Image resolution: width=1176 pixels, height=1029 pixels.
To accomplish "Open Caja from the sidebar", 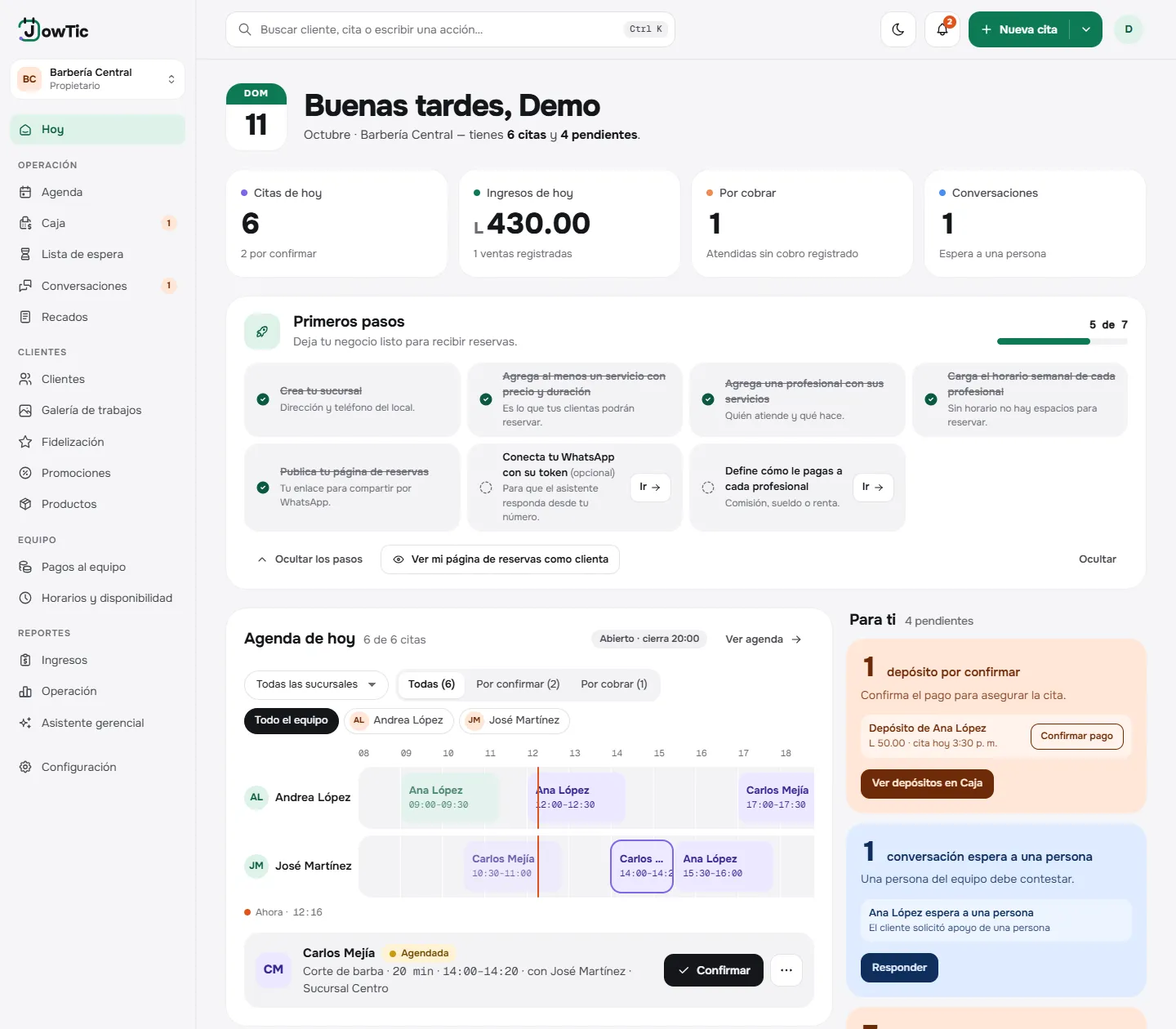I will 98,223.
